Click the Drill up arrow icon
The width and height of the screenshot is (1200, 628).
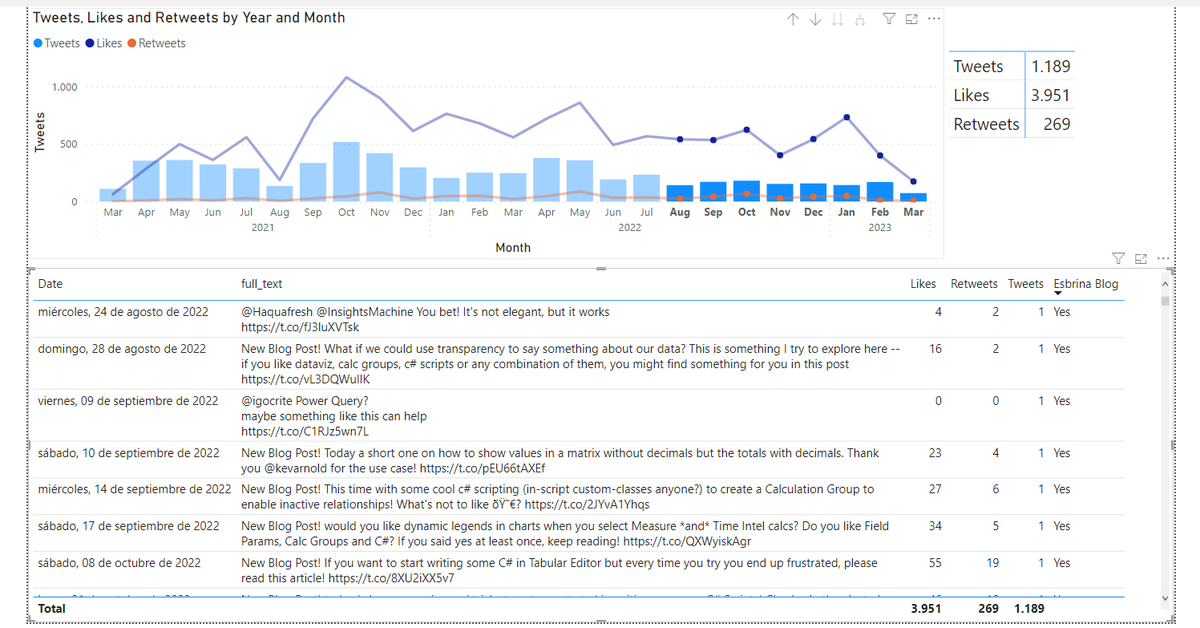point(793,19)
